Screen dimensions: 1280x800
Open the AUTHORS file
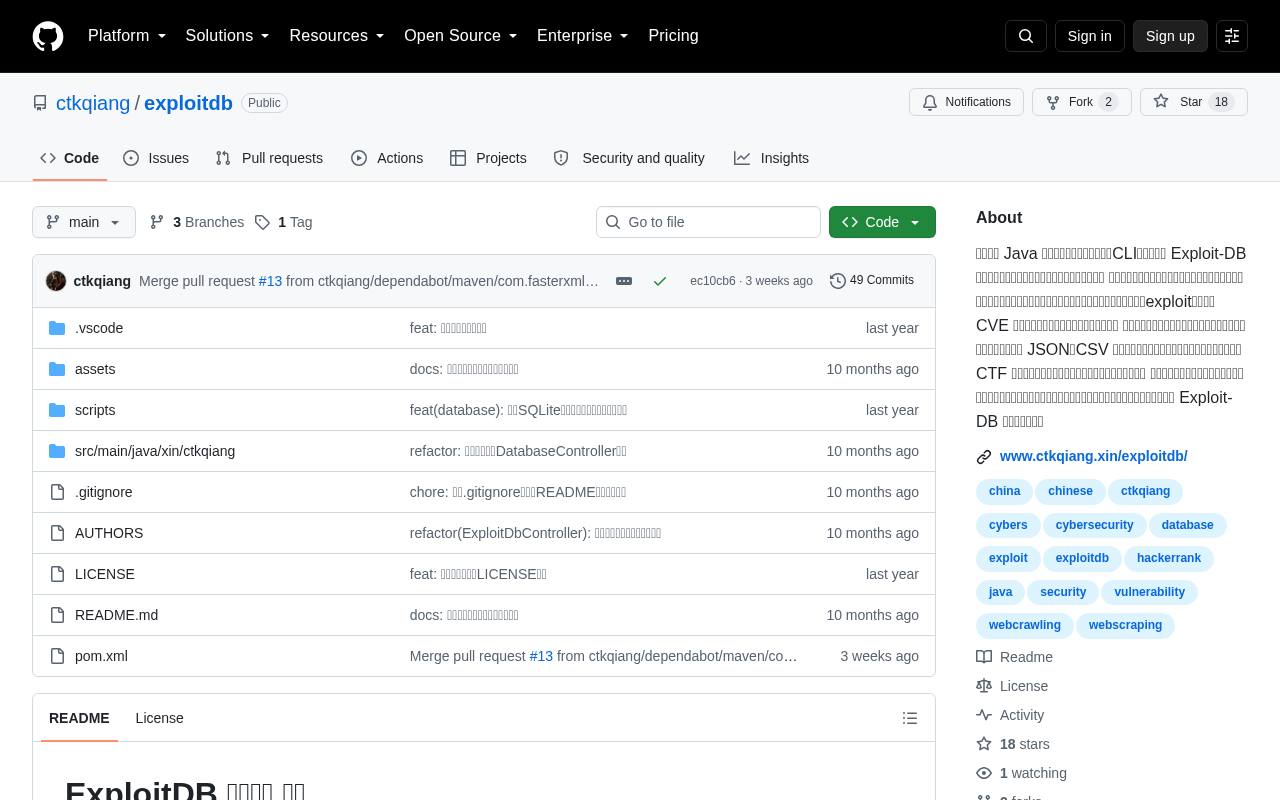click(109, 533)
